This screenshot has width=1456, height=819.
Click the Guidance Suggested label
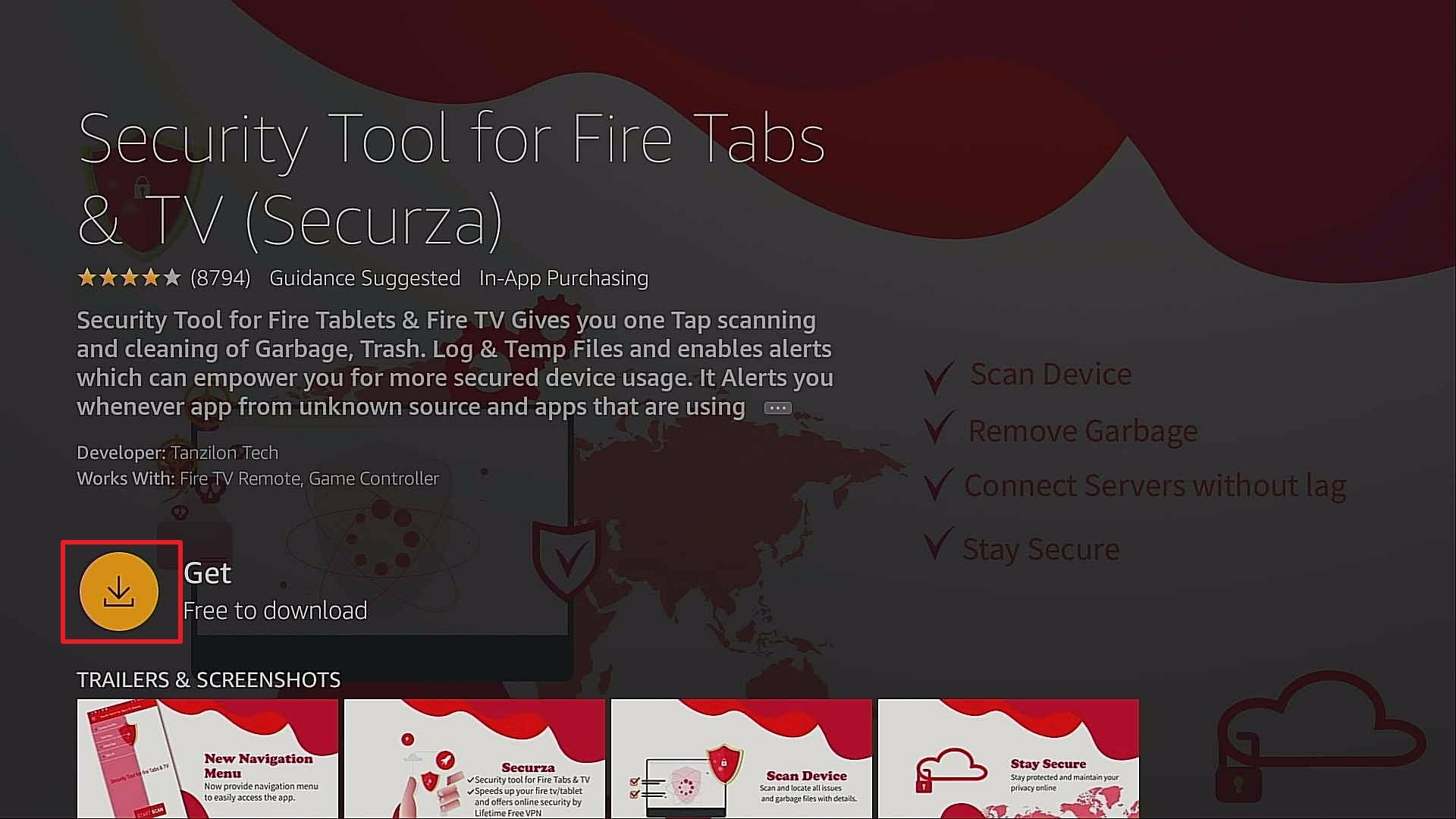point(365,278)
